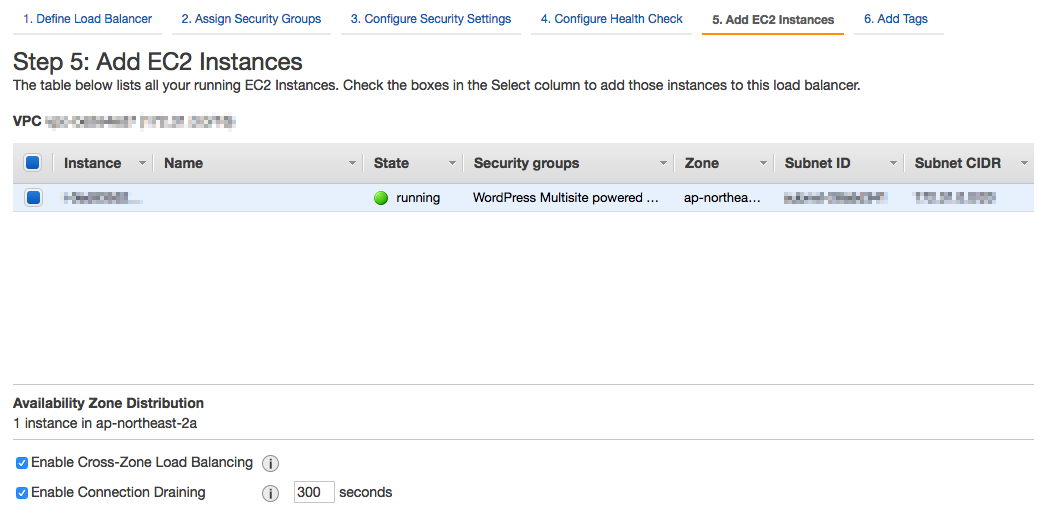Open Configure Security Settings step

point(431,19)
